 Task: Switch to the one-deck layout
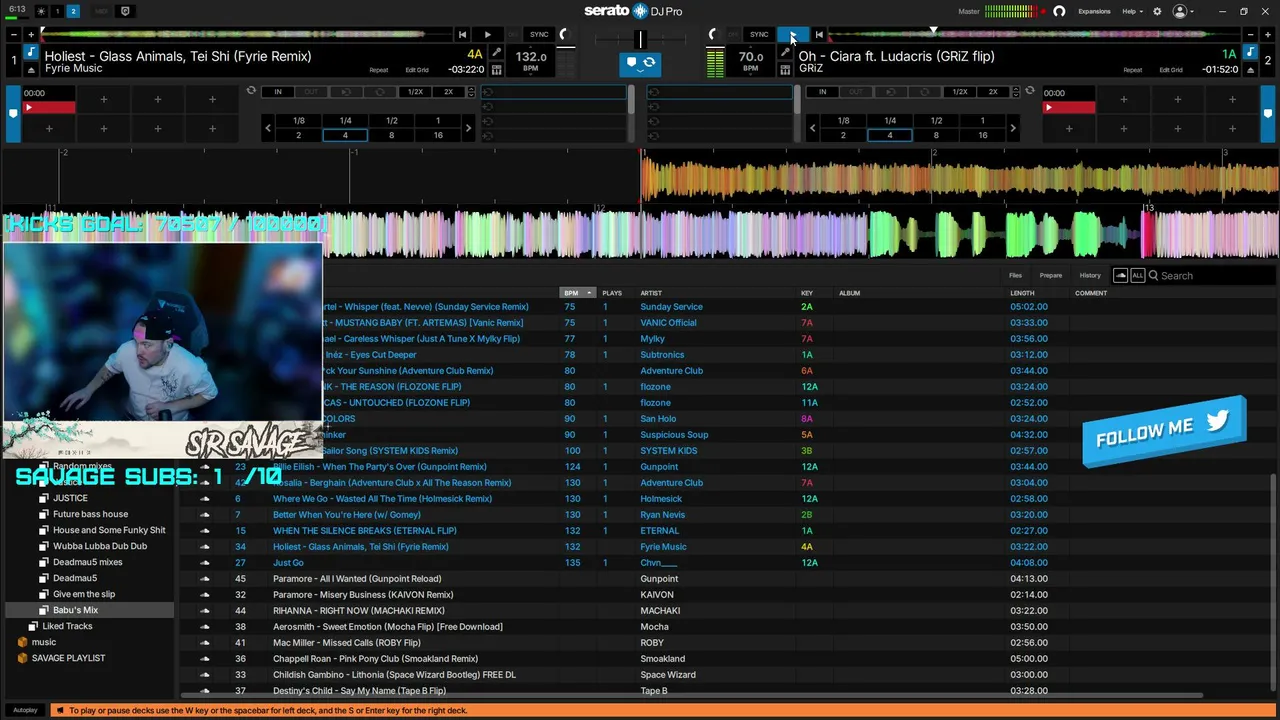(57, 11)
